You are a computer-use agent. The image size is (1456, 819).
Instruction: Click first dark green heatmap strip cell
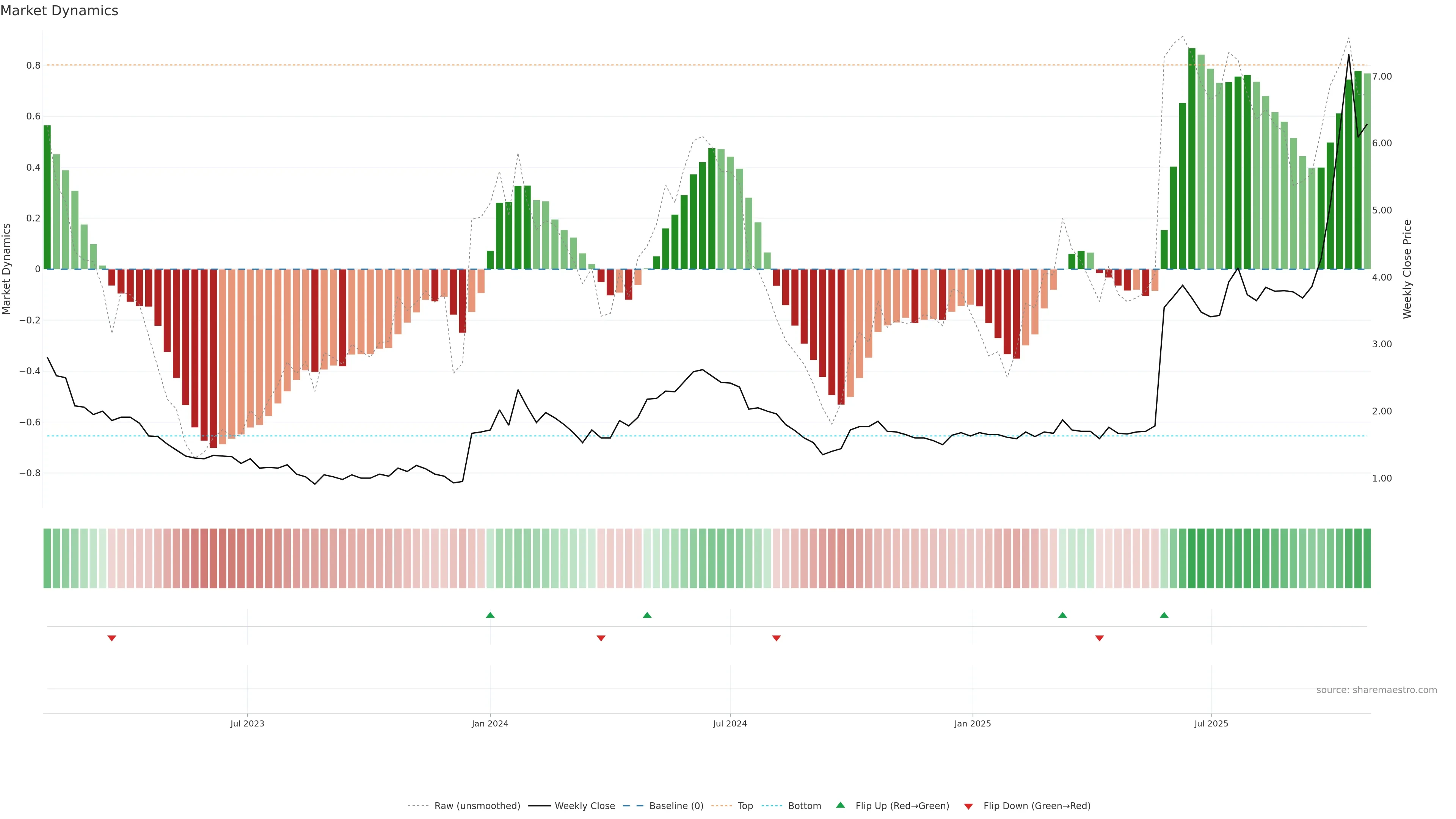(47, 558)
